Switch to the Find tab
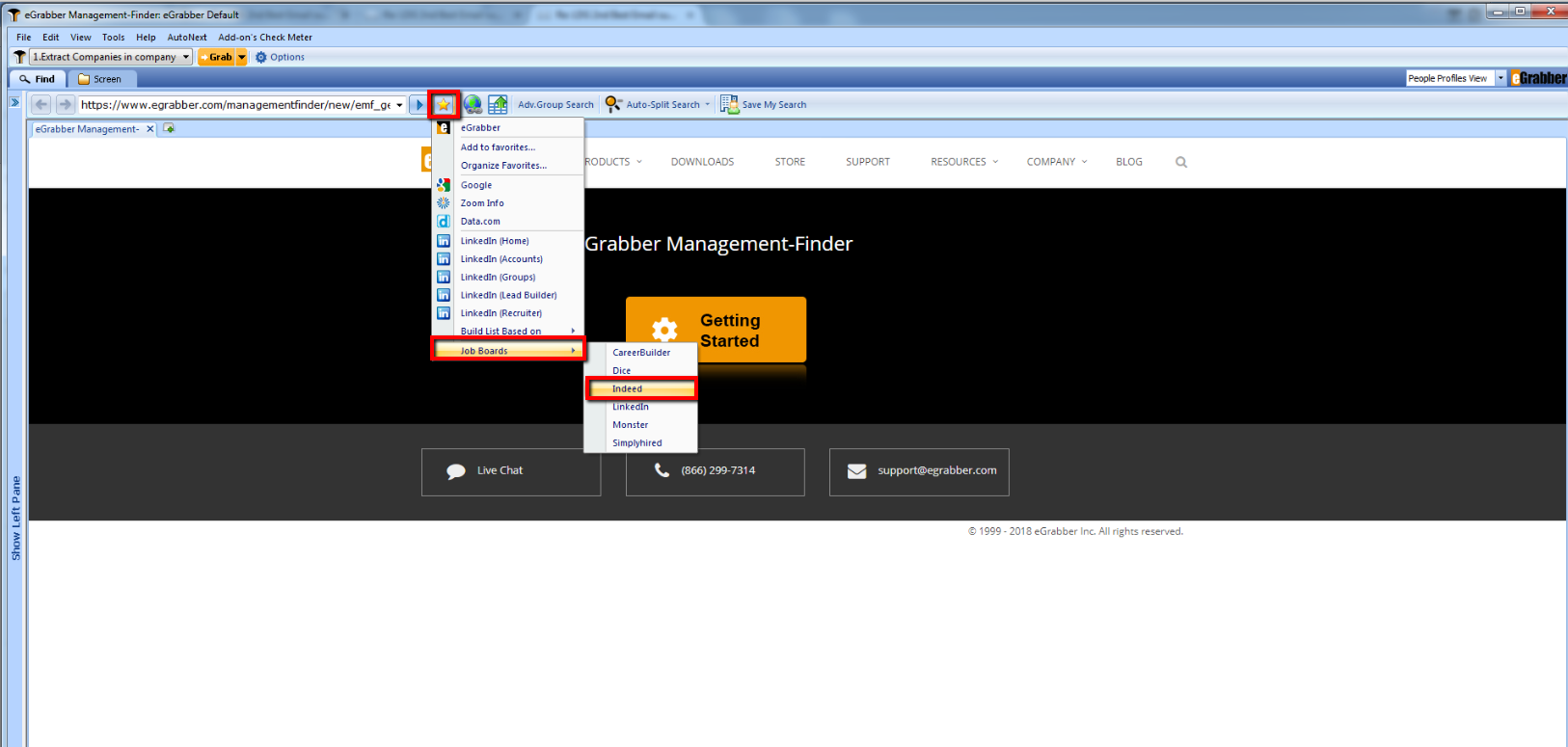This screenshot has width=1568, height=747. coord(38,79)
